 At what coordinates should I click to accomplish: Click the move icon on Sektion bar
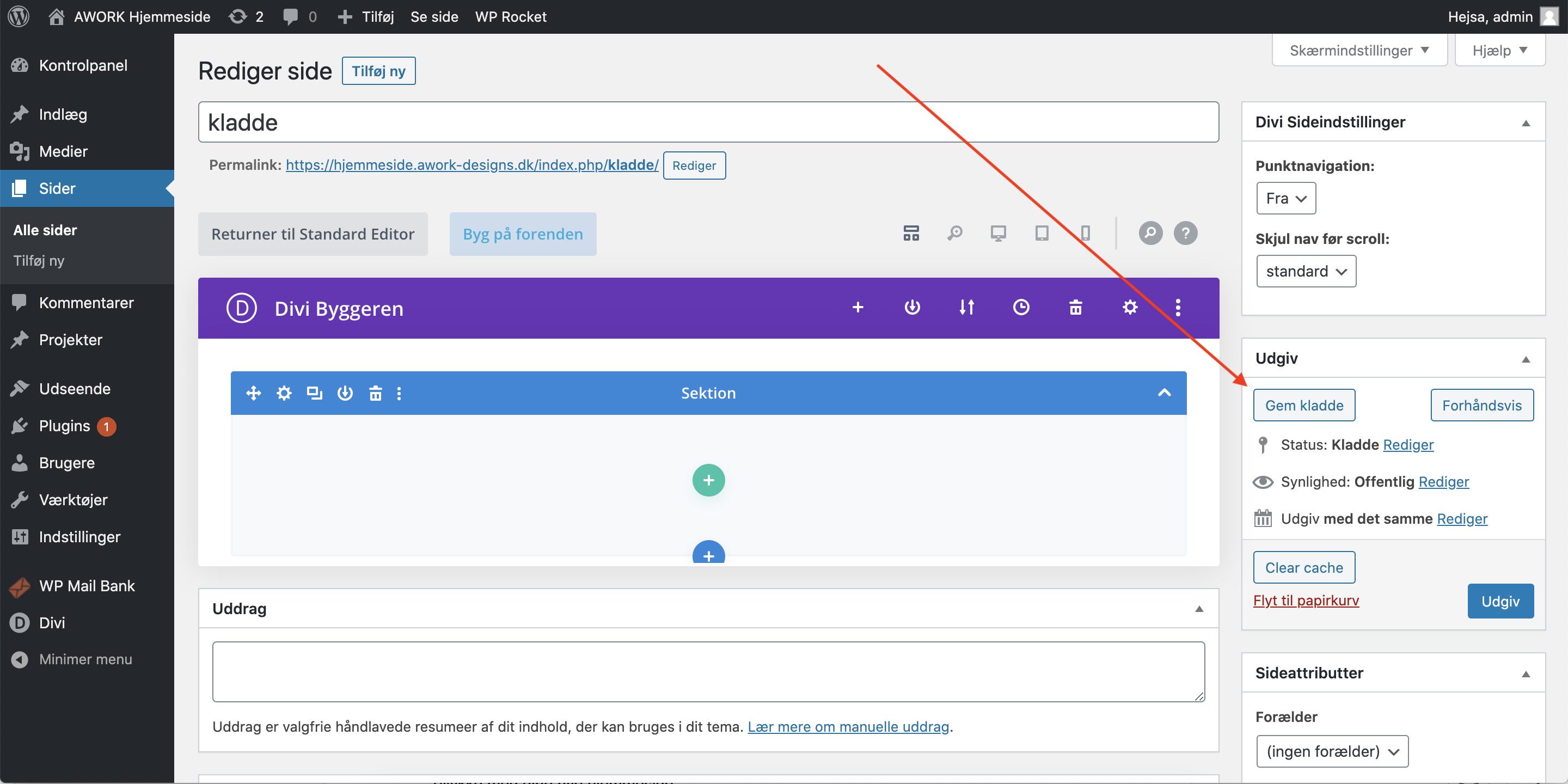tap(253, 393)
